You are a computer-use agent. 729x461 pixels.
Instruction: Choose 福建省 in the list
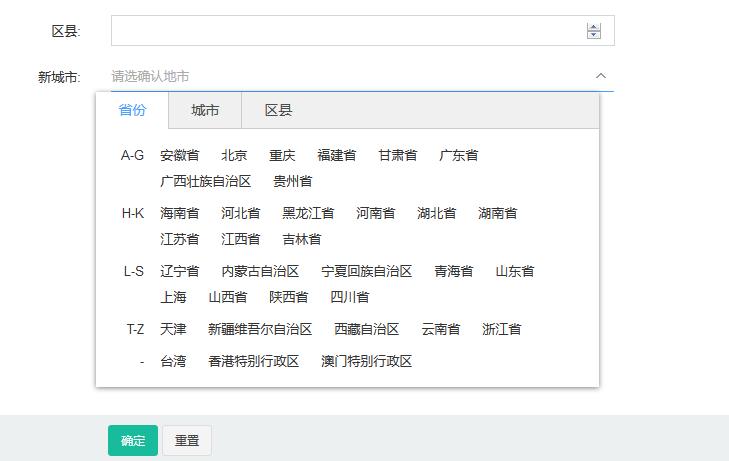(337, 155)
